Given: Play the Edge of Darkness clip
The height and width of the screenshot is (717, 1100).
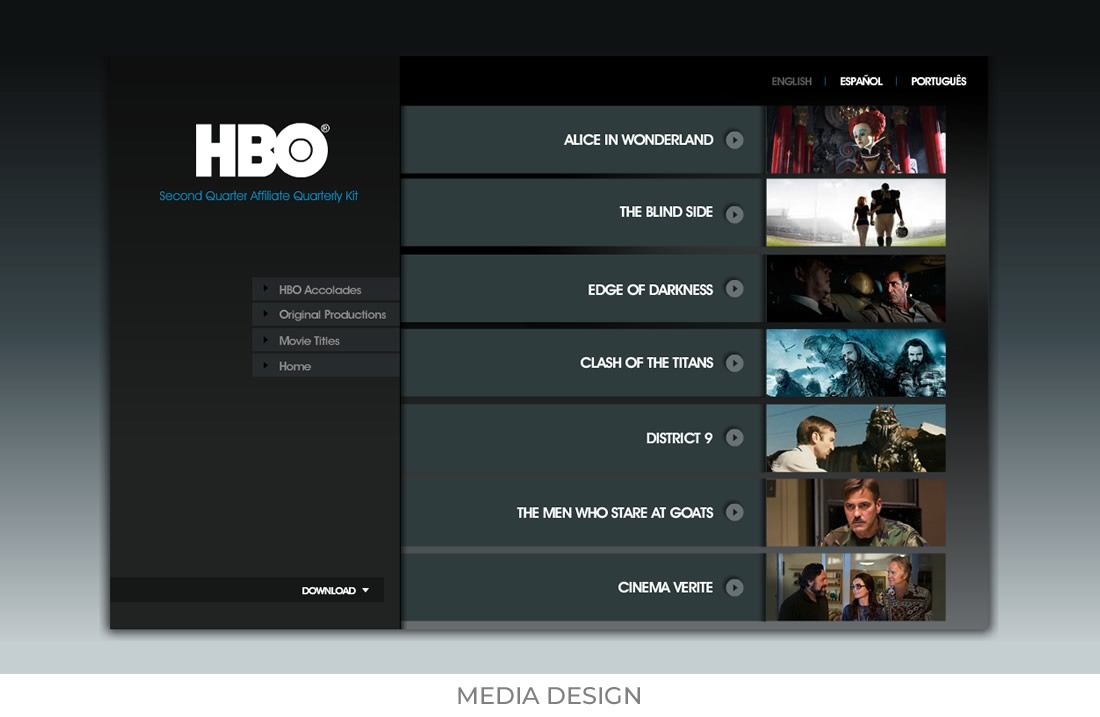Looking at the screenshot, I should 735,288.
